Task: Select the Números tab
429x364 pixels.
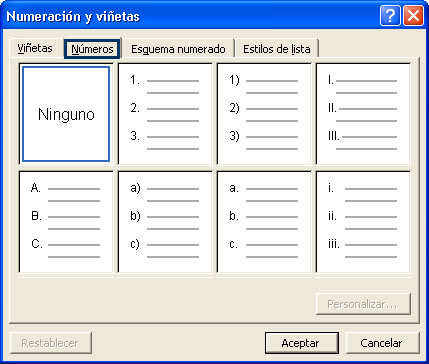Action: click(92, 49)
